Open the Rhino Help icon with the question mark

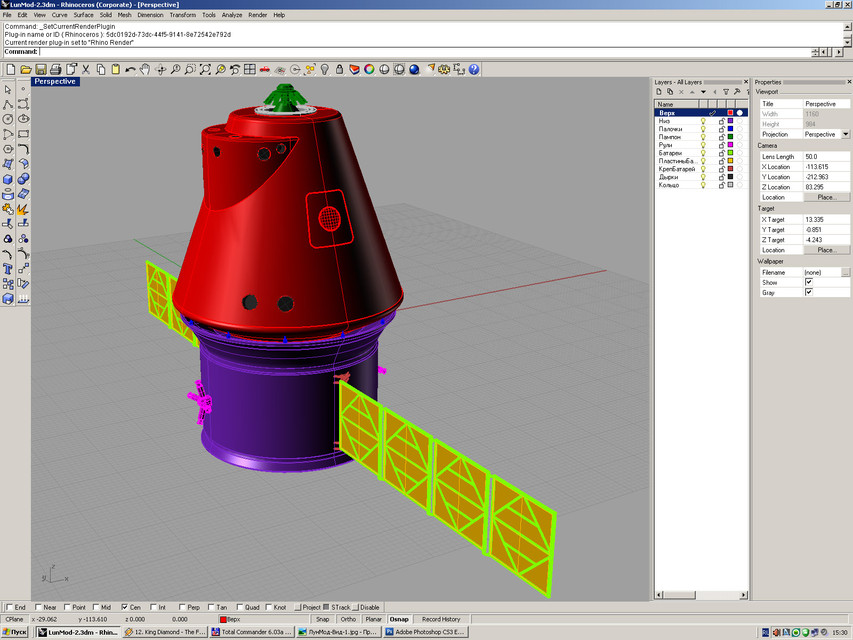click(x=474, y=70)
